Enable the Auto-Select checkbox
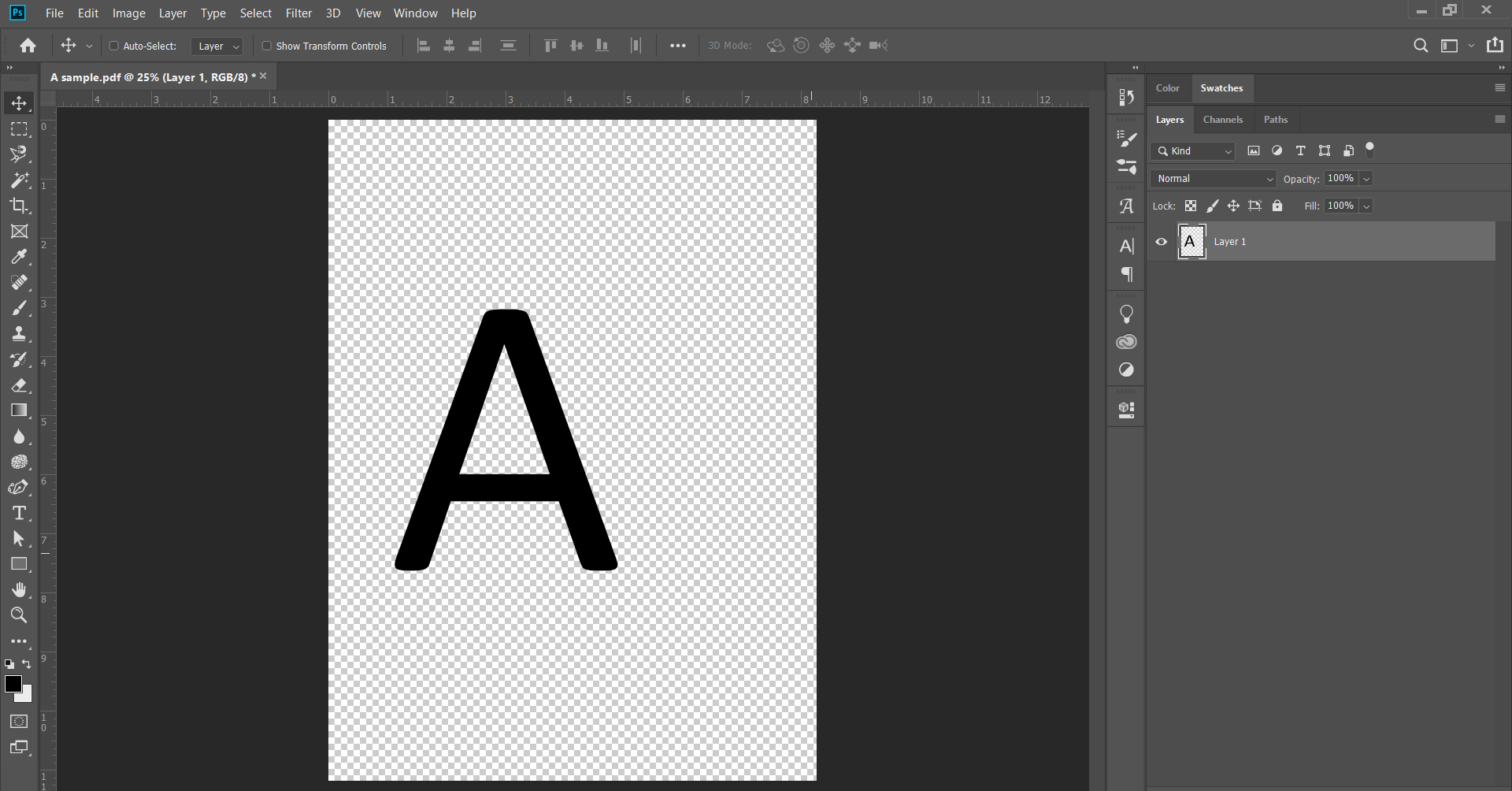 [114, 46]
